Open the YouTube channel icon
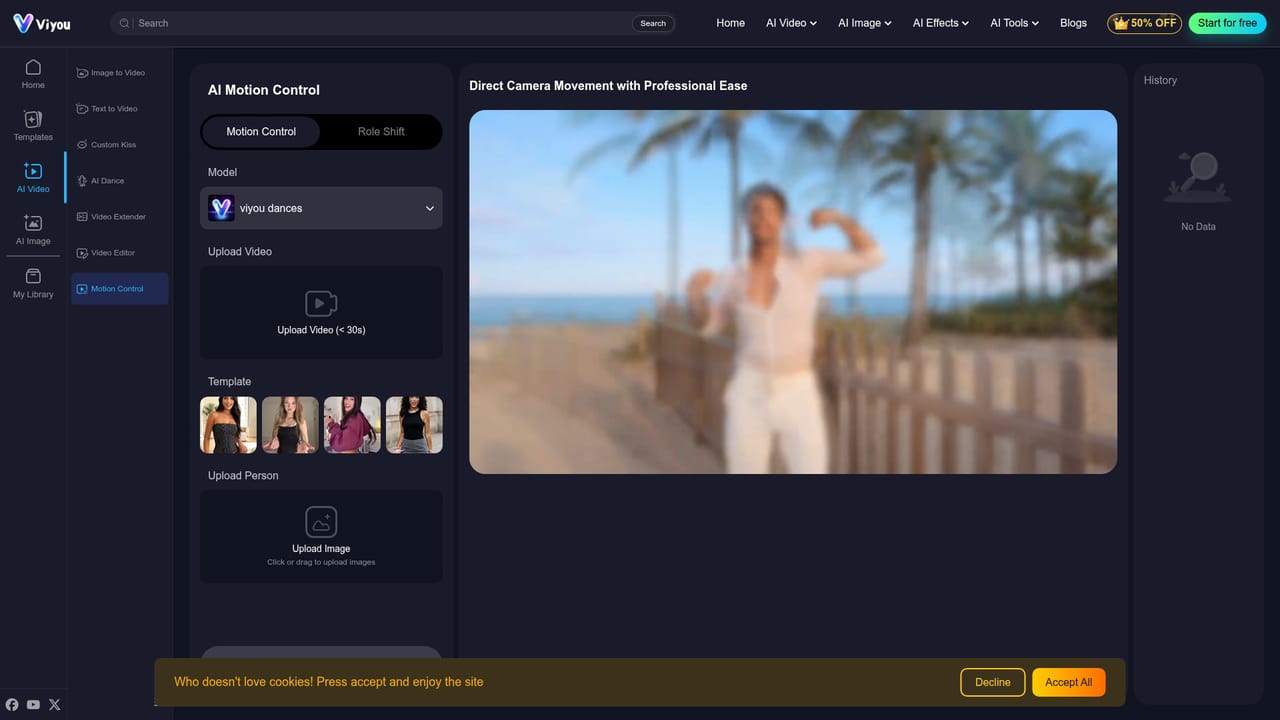This screenshot has height=720, width=1280. pos(33,705)
